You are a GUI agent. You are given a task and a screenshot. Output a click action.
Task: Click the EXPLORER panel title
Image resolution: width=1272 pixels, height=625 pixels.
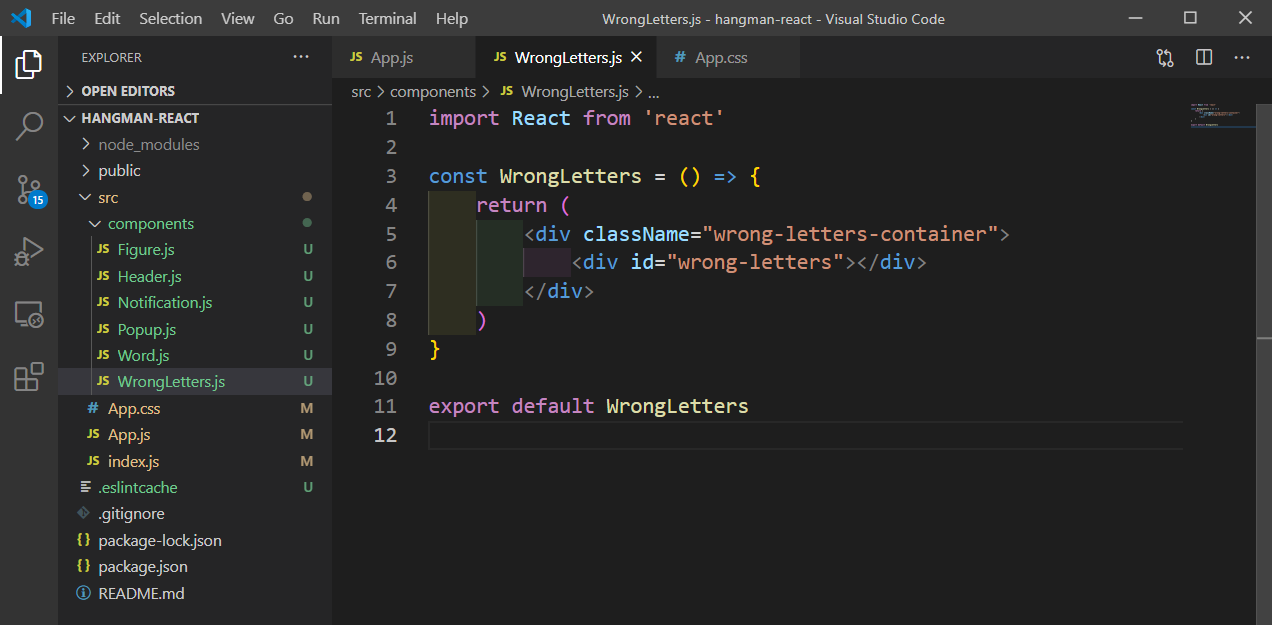click(111, 58)
